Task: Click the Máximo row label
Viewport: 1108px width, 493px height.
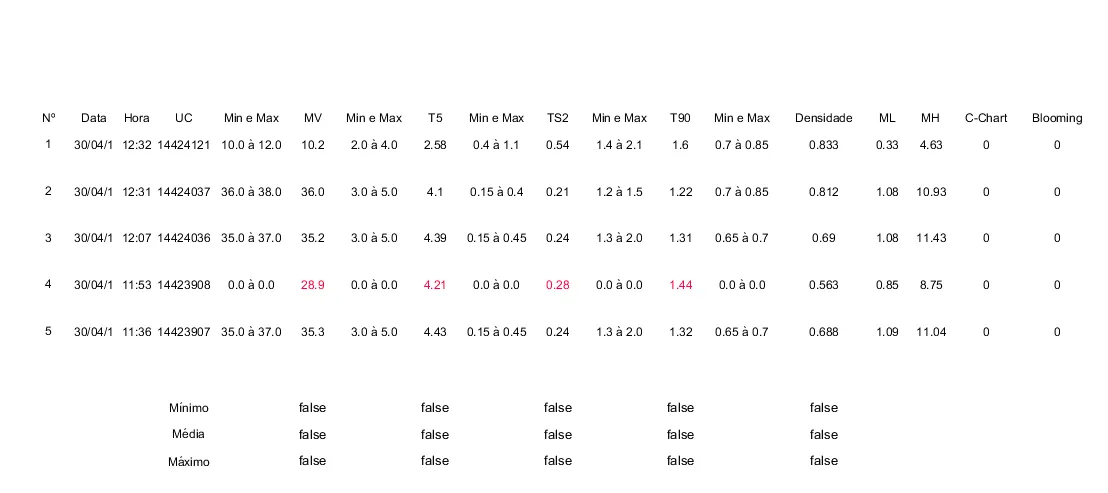Action: (x=189, y=462)
